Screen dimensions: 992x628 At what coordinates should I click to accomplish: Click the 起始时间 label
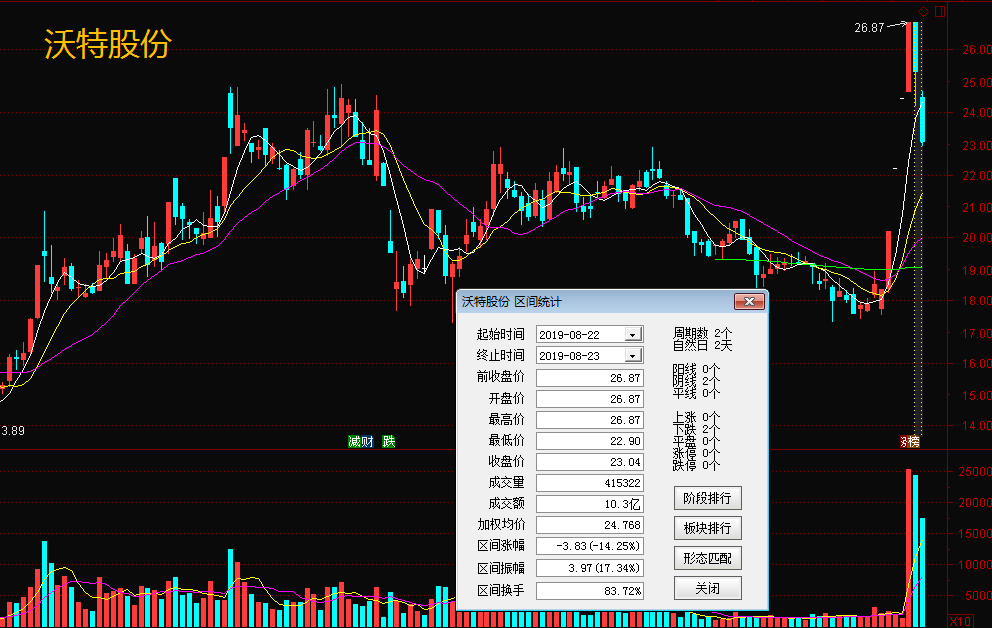tap(500, 335)
